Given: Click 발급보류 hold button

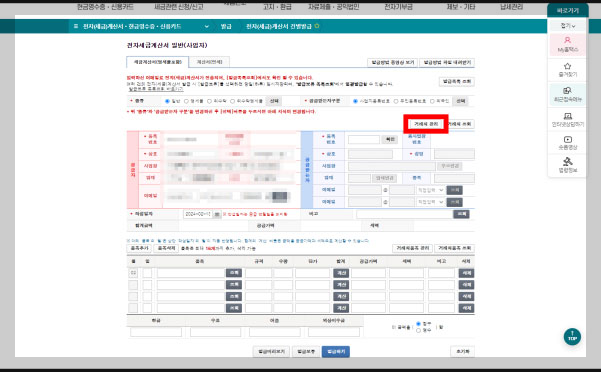Looking at the screenshot, I should pos(306,352).
